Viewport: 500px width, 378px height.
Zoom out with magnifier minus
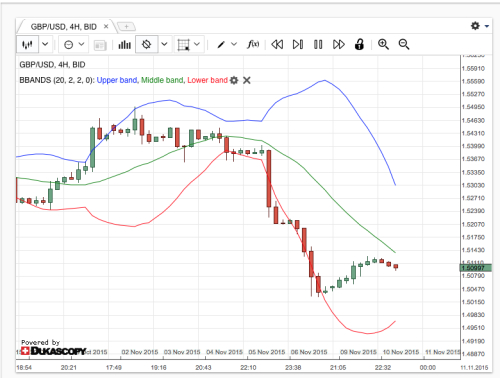point(404,44)
